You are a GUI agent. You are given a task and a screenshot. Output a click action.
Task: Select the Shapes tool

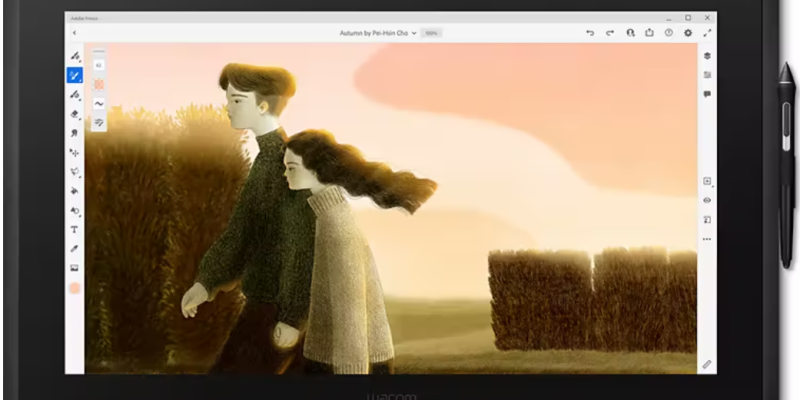[x=74, y=211]
